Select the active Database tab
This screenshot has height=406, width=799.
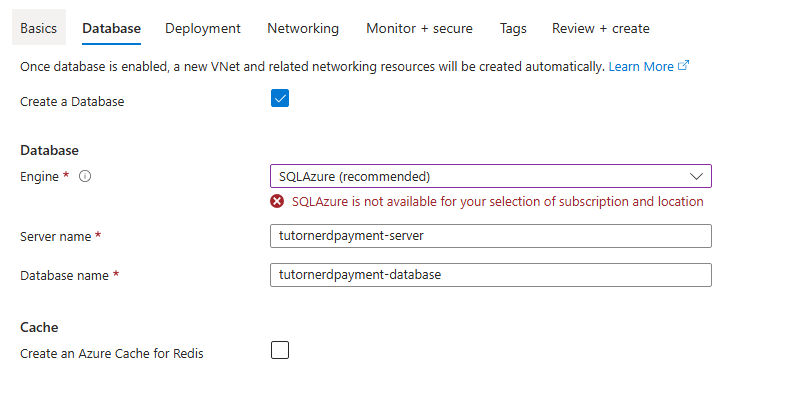pos(111,28)
